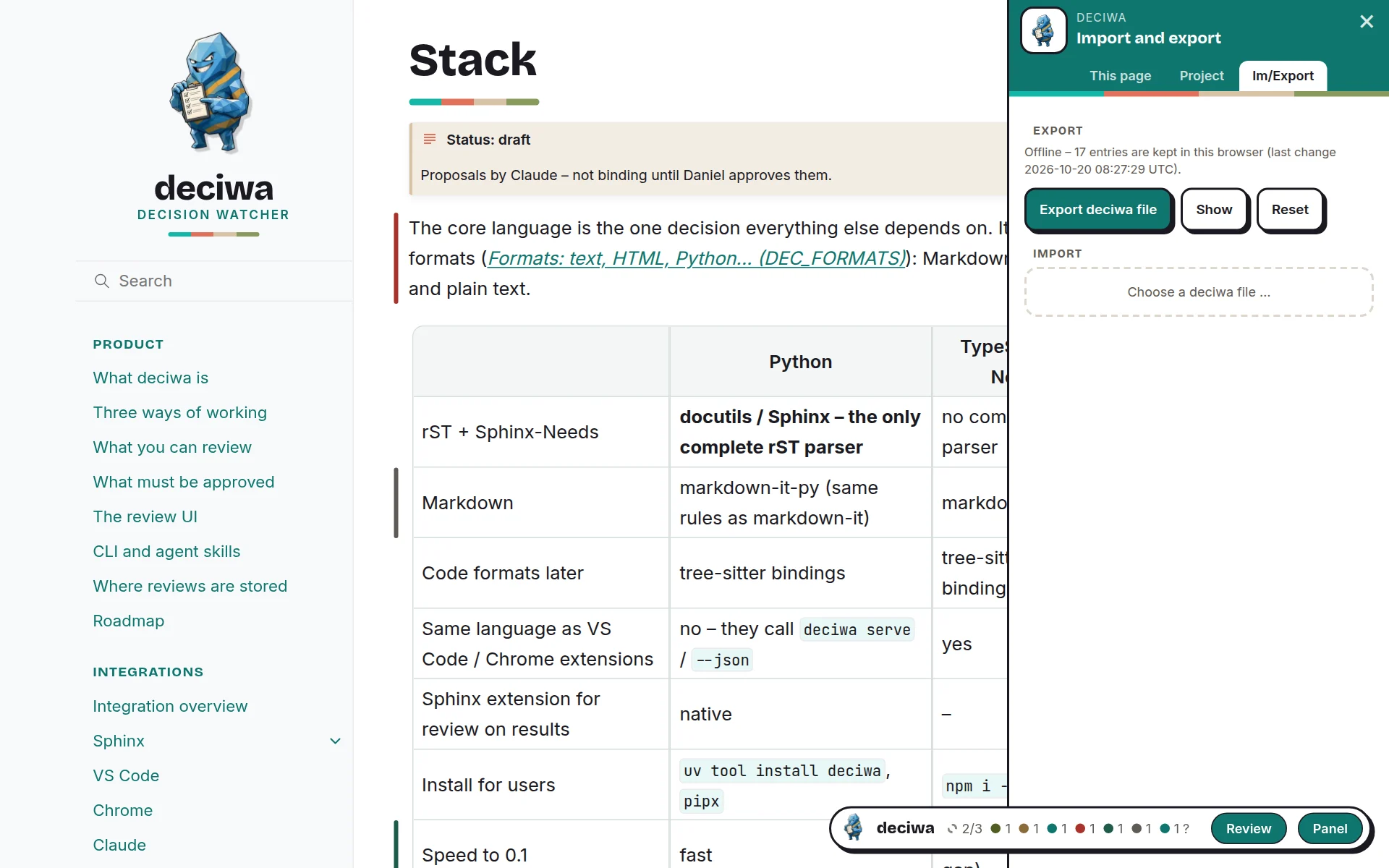The image size is (1389, 868).
Task: Click the deciwa mascot icon in panel header
Action: pos(1043,30)
